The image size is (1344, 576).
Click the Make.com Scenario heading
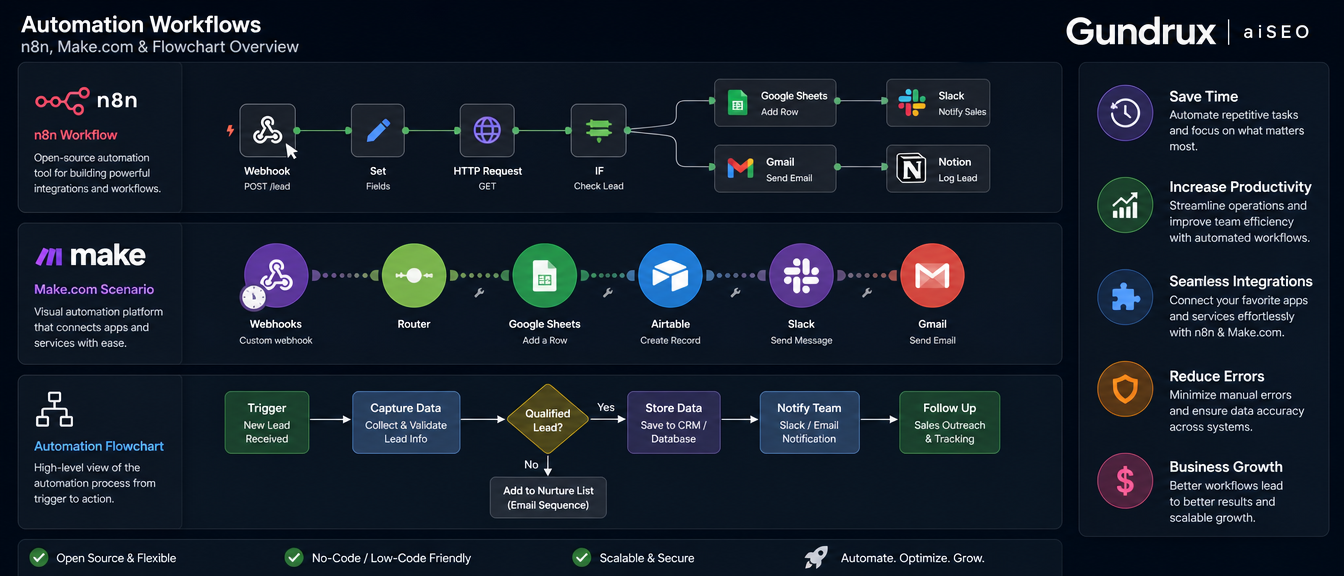(94, 289)
